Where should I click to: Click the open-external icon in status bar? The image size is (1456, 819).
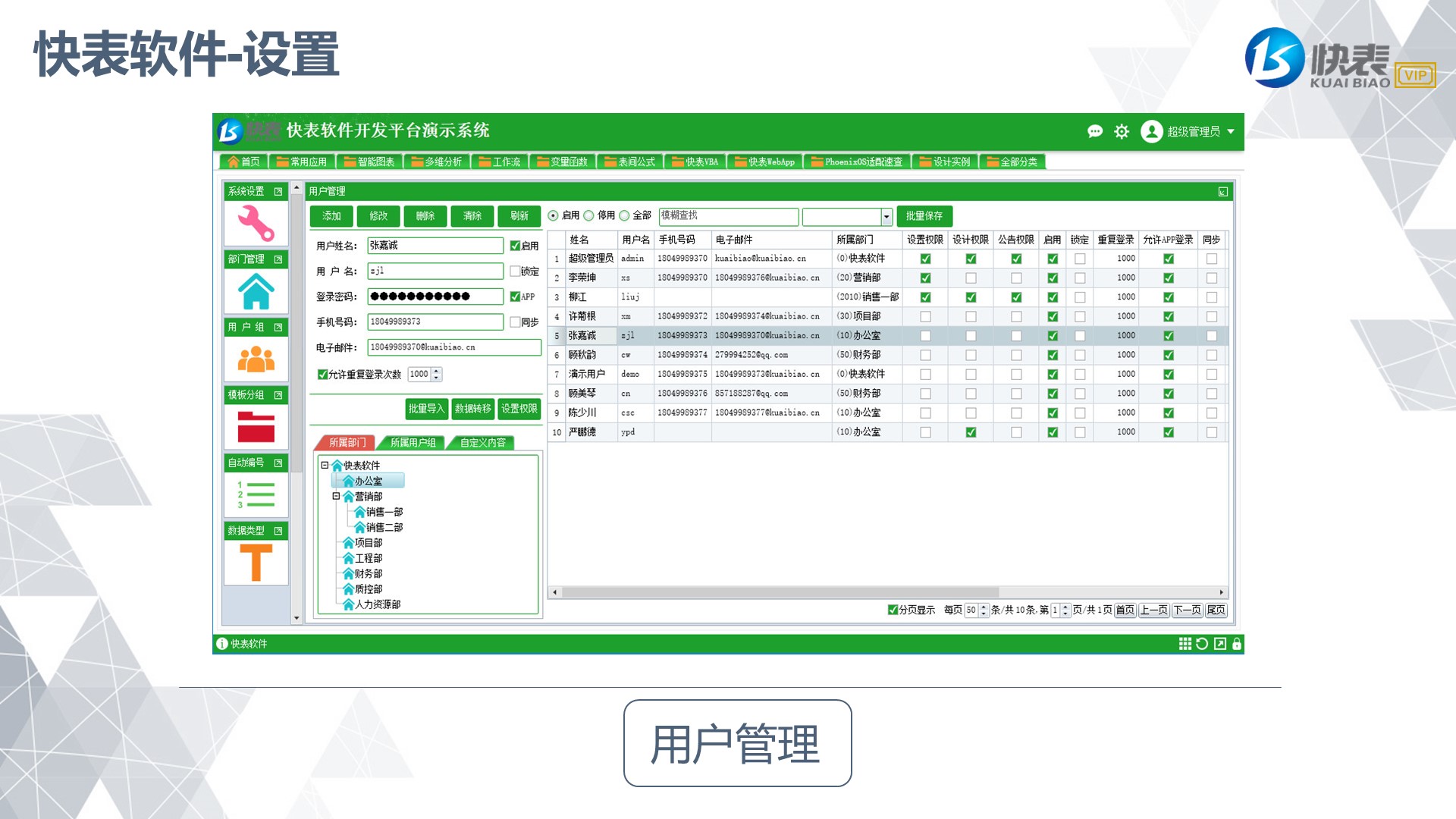click(1220, 644)
